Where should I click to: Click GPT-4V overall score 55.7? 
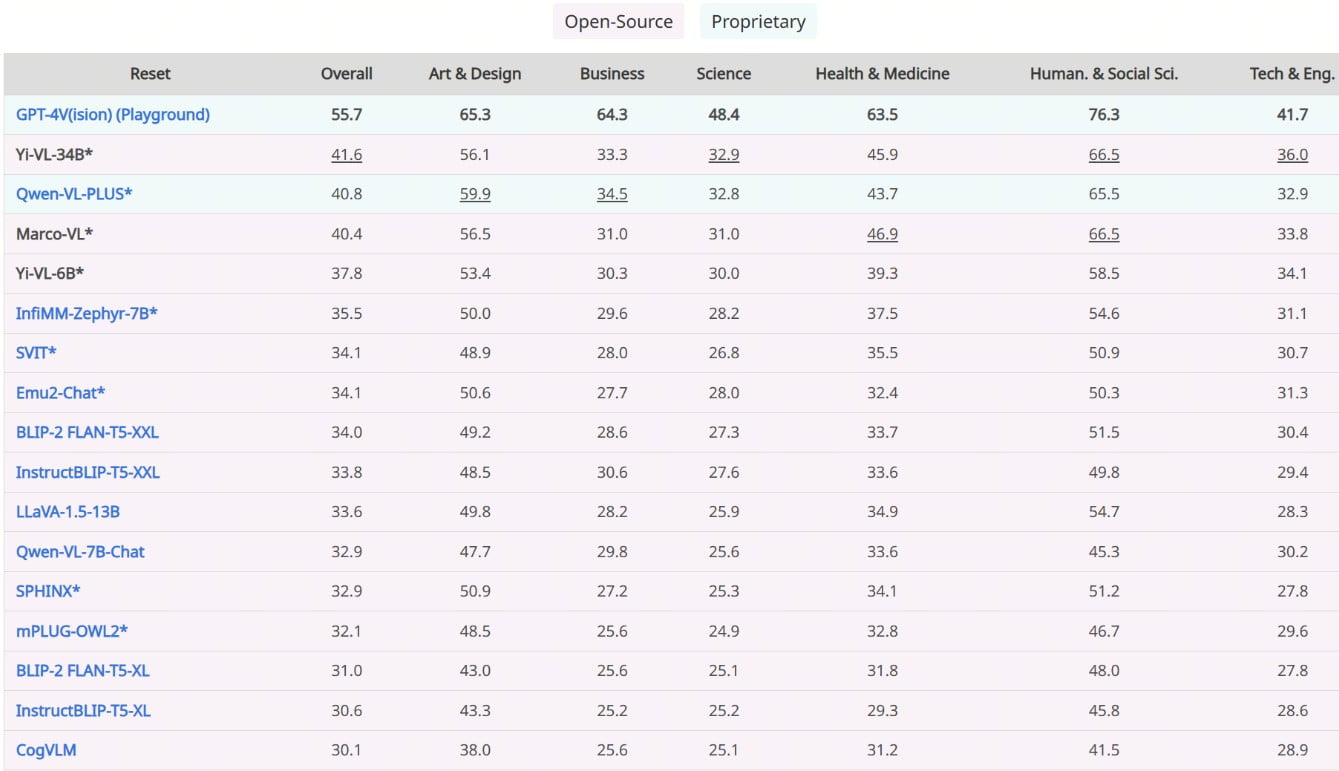pos(347,115)
